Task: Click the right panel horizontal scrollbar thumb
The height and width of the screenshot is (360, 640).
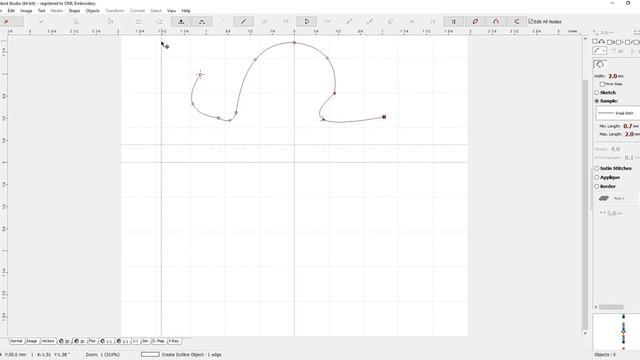Action: coord(611,307)
